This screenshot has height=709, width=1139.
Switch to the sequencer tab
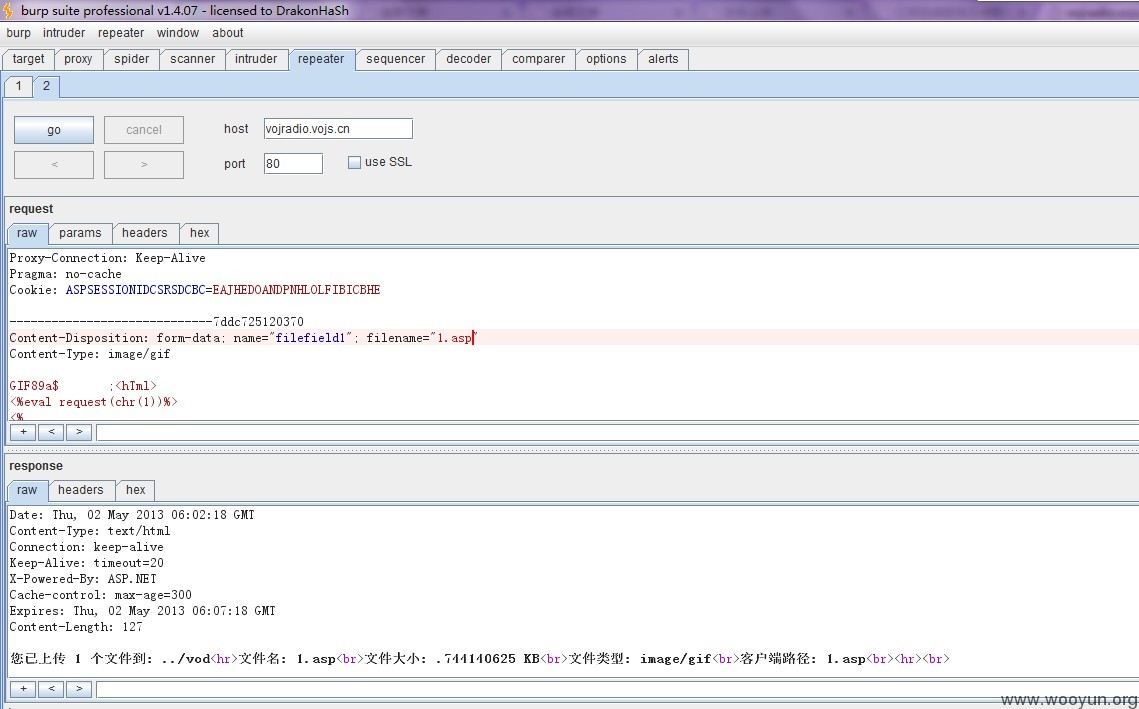click(x=395, y=60)
